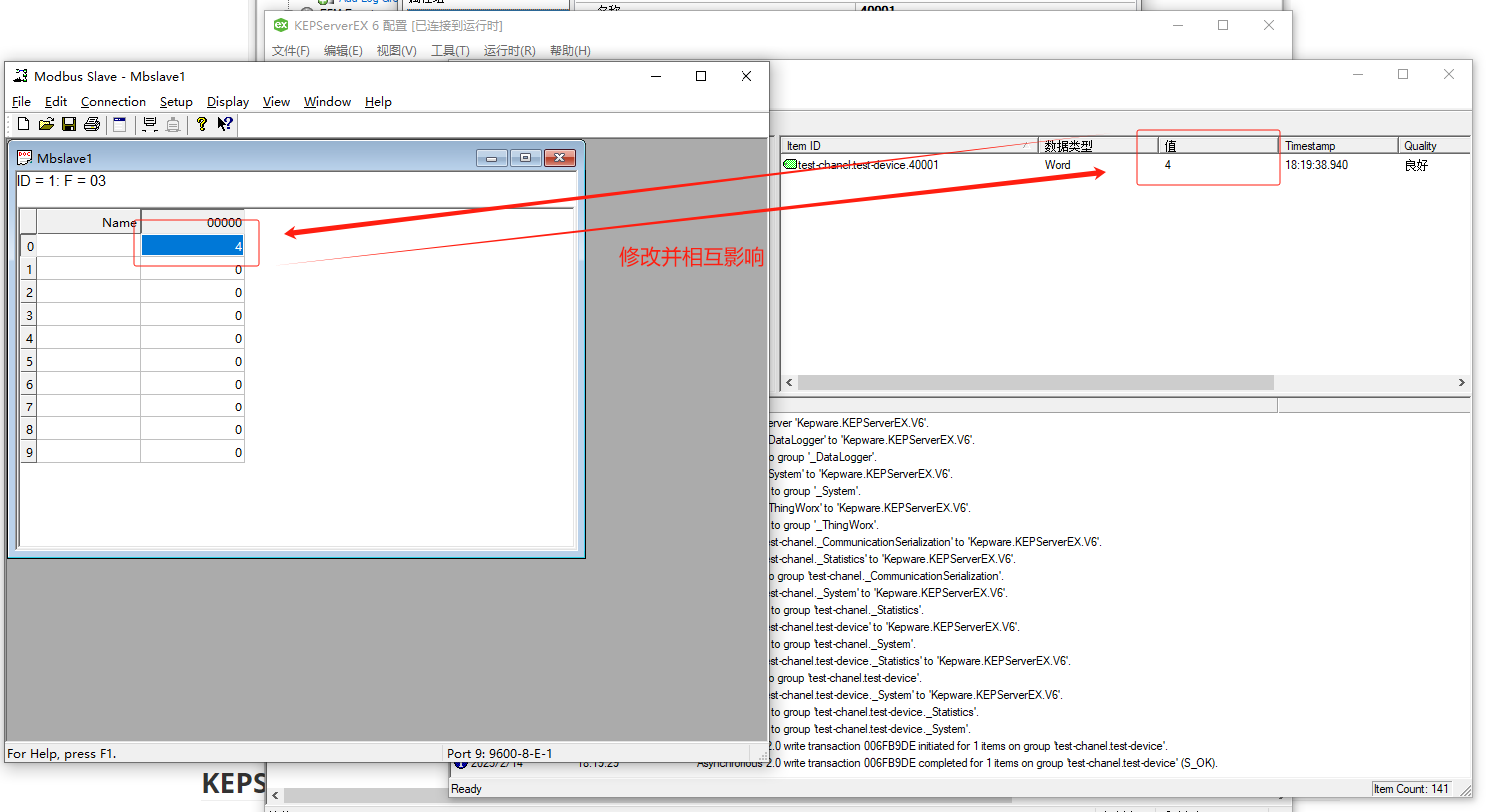
Task: Click the Mbslave1 child window icon
Action: 25,158
